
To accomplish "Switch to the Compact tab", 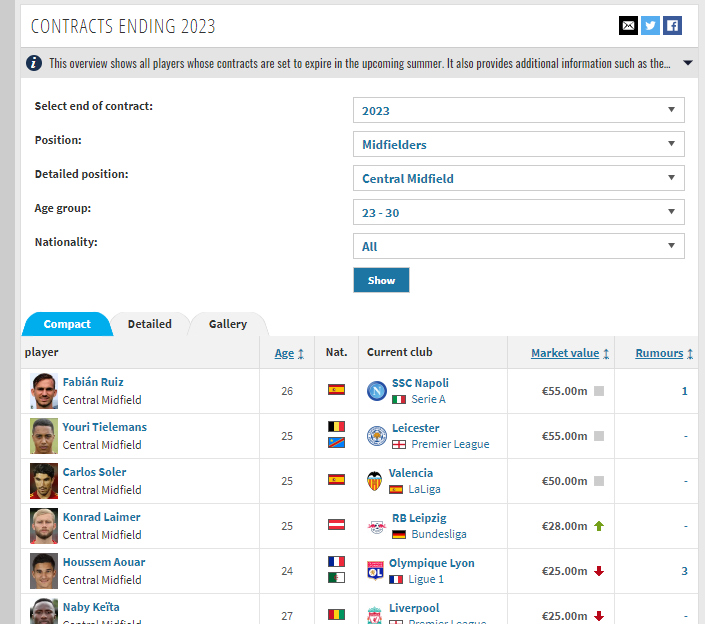I will pyautogui.click(x=67, y=324).
